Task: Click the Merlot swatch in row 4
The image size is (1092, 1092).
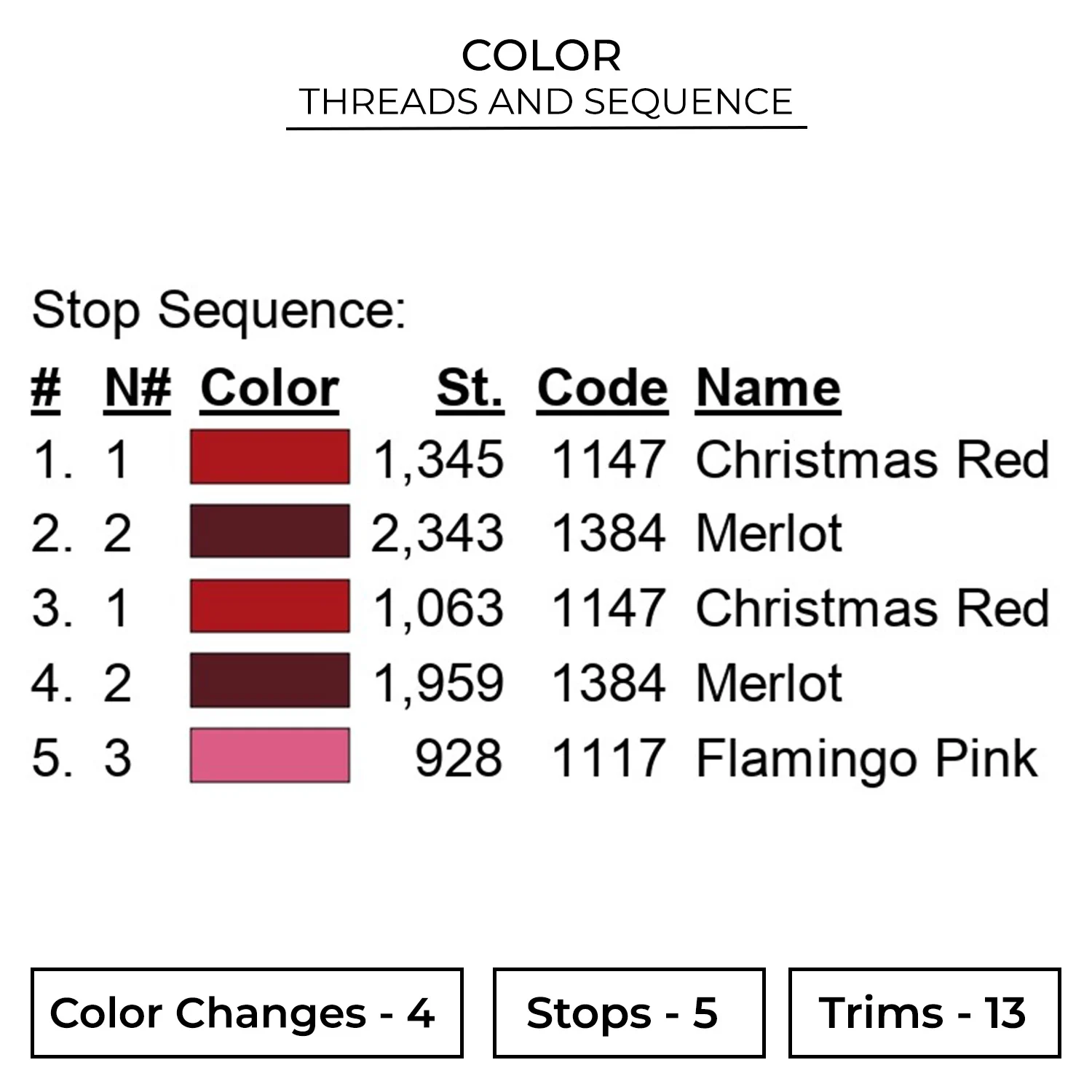Action: (269, 681)
